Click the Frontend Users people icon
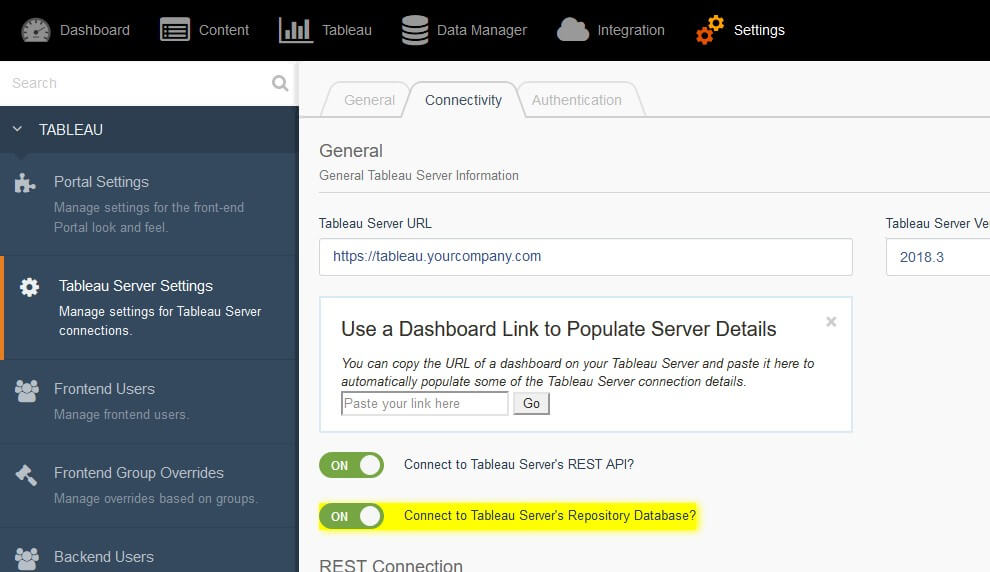The image size is (990, 572). pos(27,391)
